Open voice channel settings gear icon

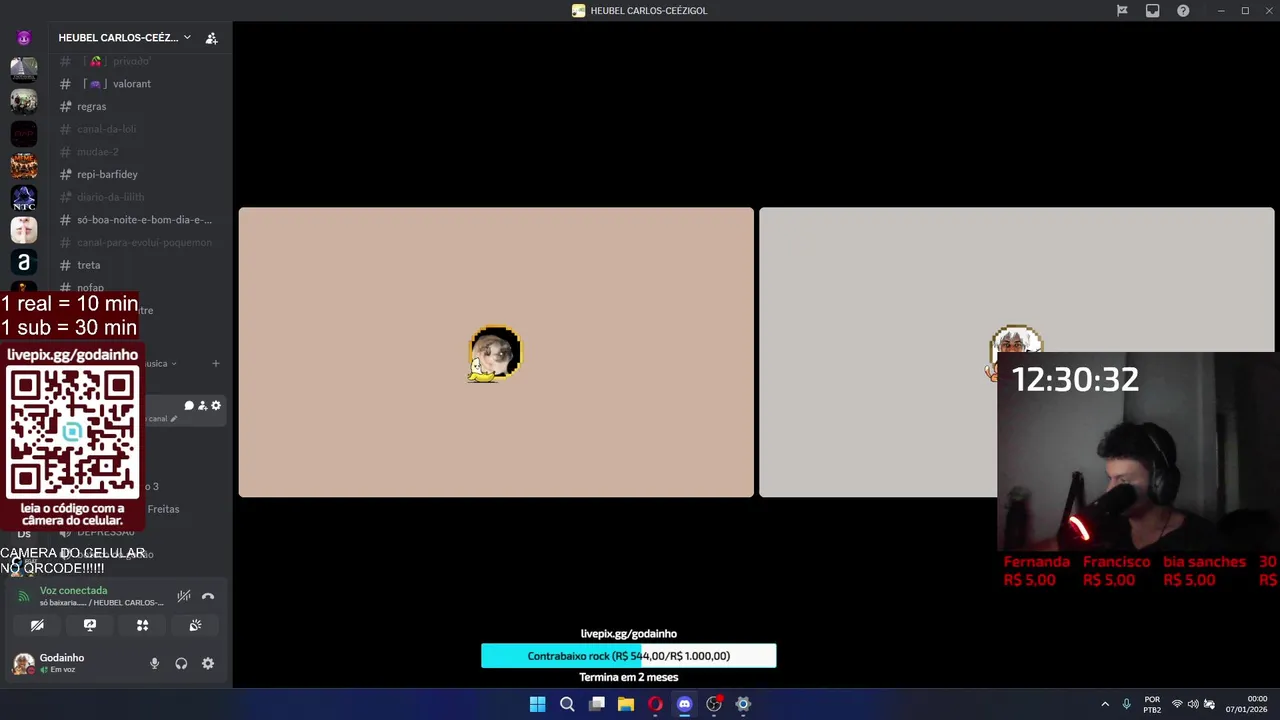click(x=215, y=406)
